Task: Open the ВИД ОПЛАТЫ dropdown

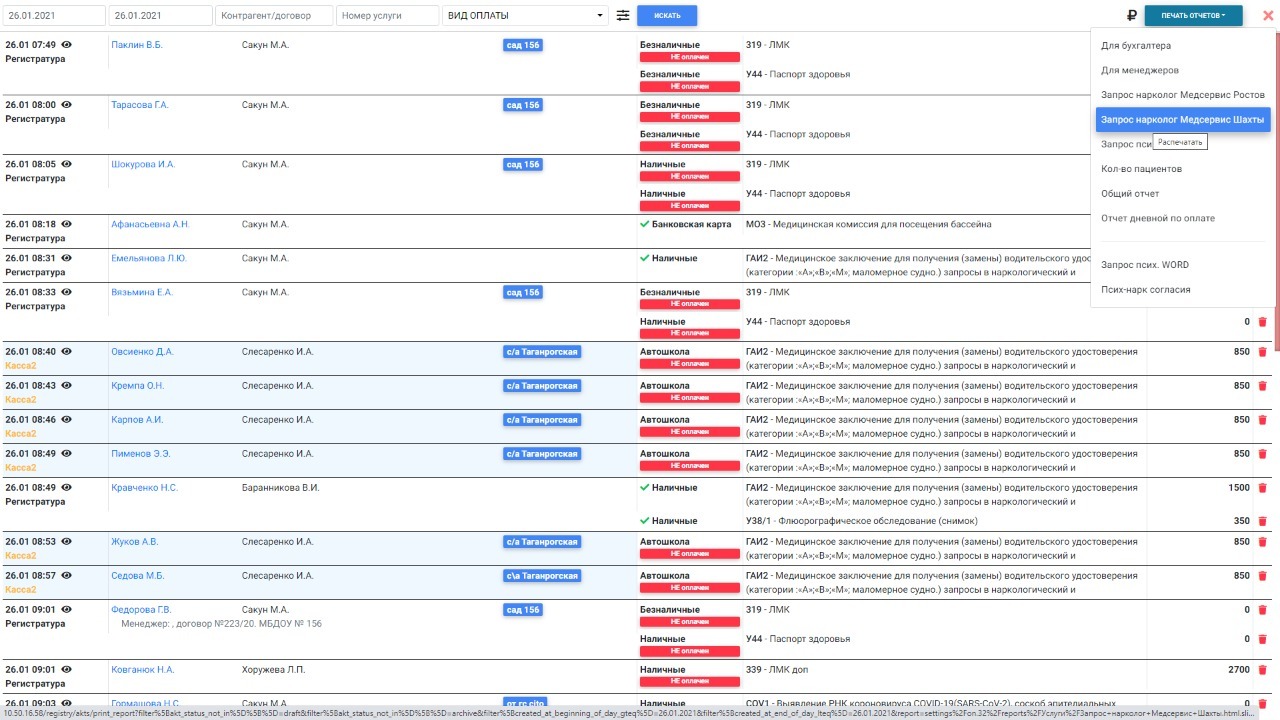Action: pos(525,15)
